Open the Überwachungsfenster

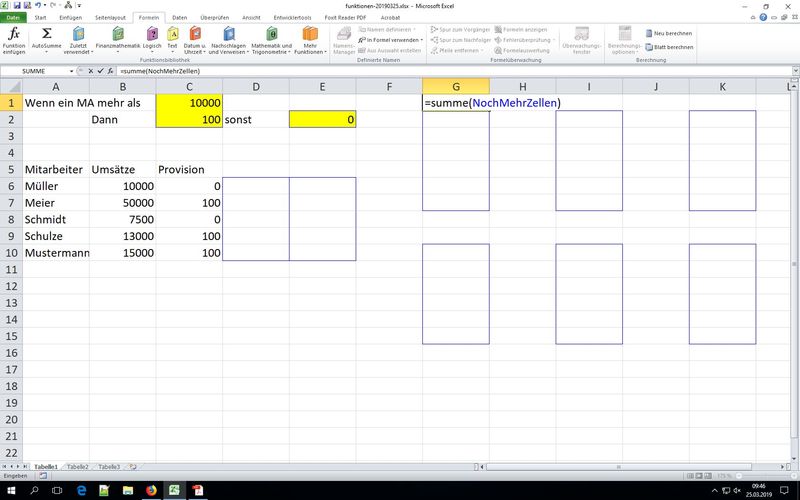582,41
